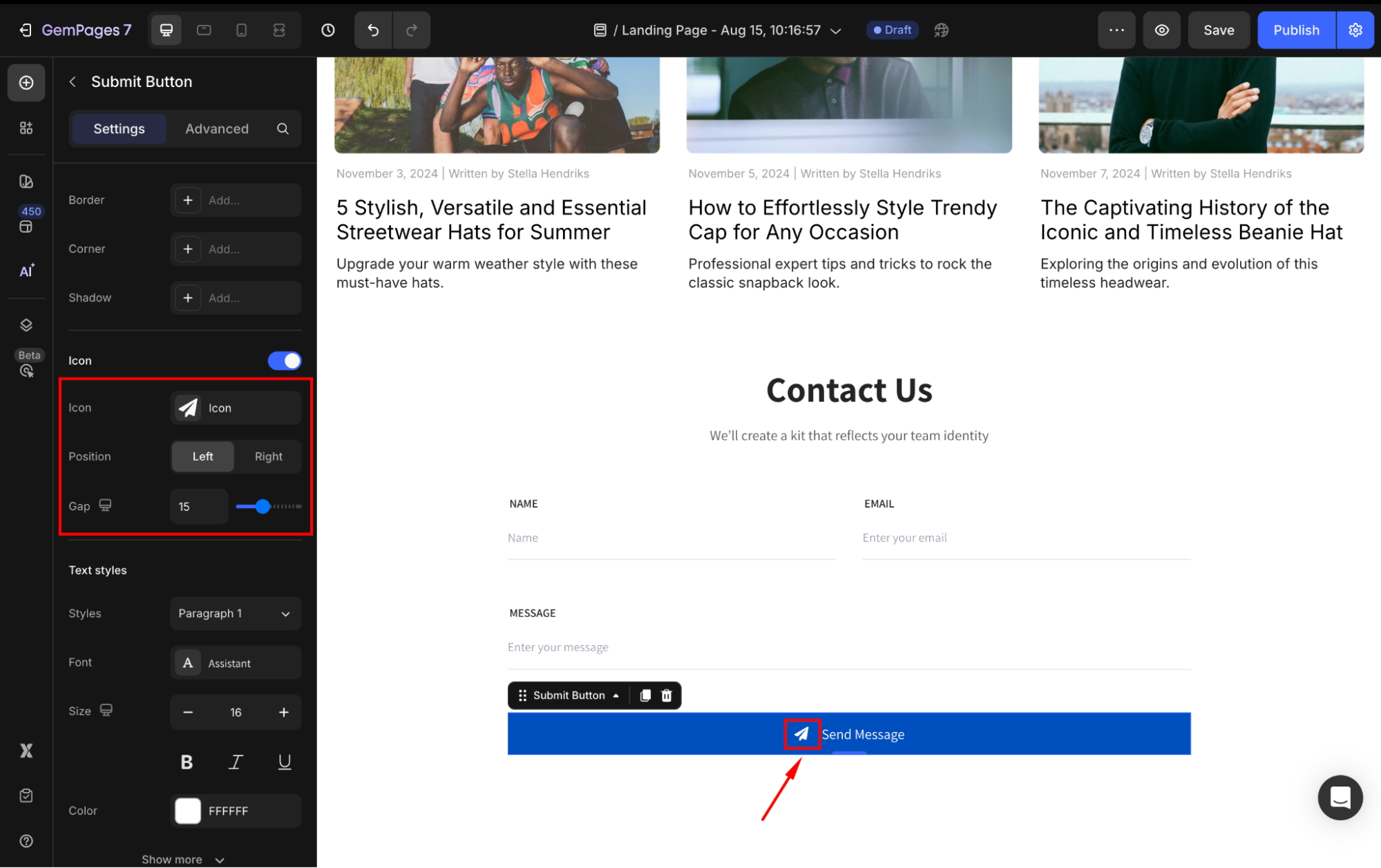Duplicate the Submit Button element
This screenshot has width=1381, height=868.
point(645,695)
